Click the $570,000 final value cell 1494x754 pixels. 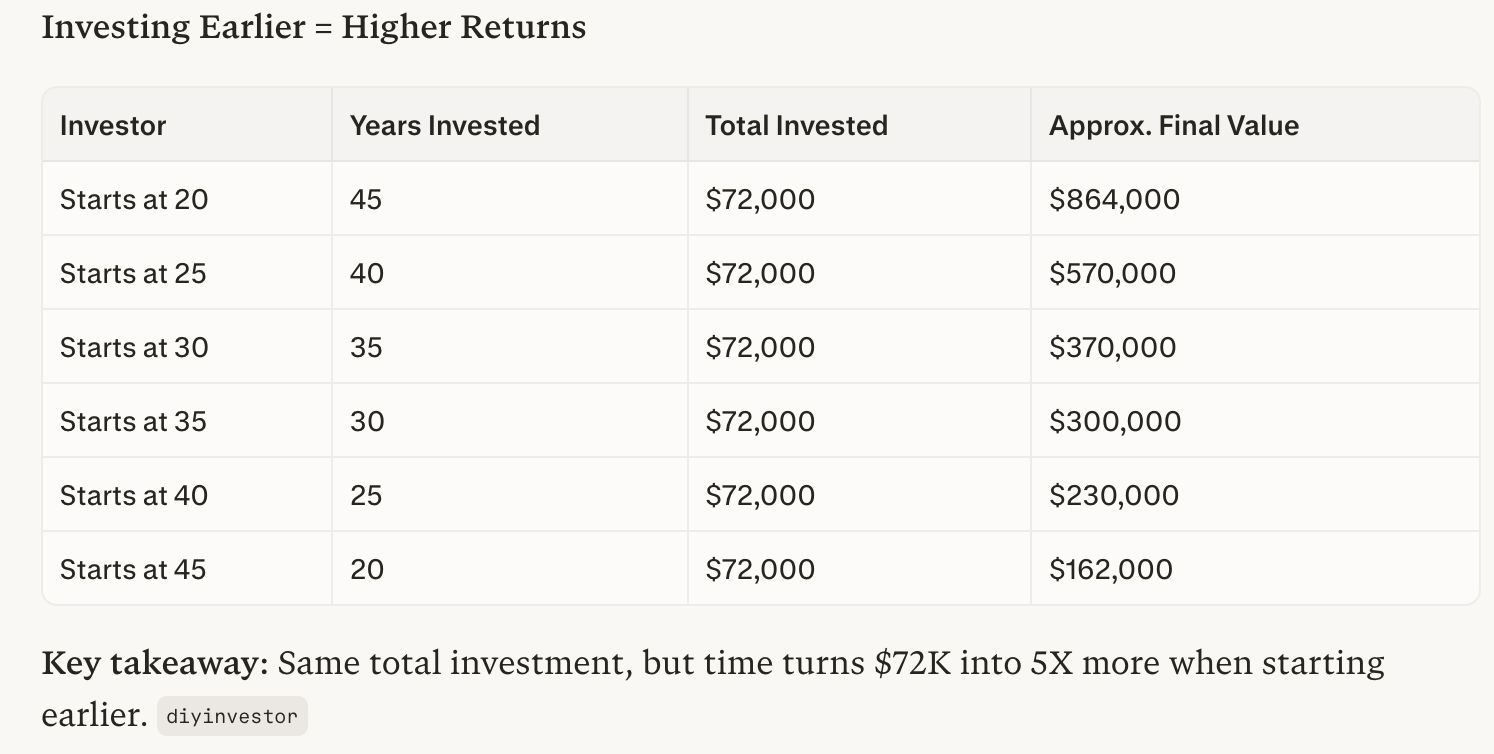pyautogui.click(x=1112, y=274)
